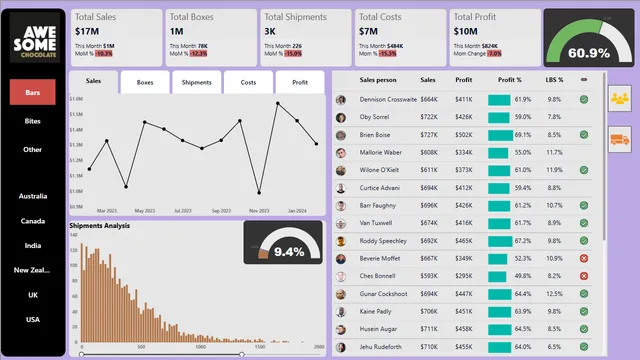
Task: Click green check icon for Dennison Crosswaite
Action: [x=584, y=99]
